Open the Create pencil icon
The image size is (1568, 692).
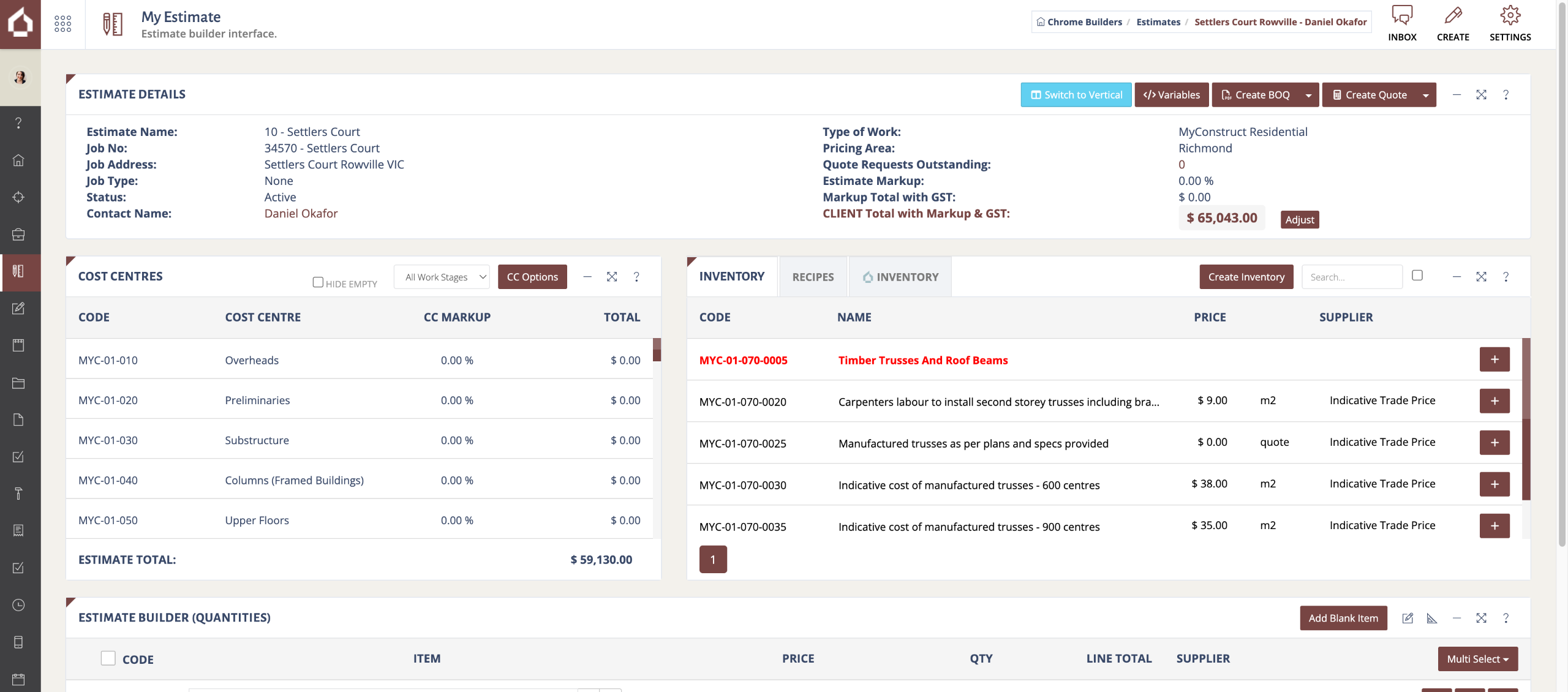tap(1453, 15)
